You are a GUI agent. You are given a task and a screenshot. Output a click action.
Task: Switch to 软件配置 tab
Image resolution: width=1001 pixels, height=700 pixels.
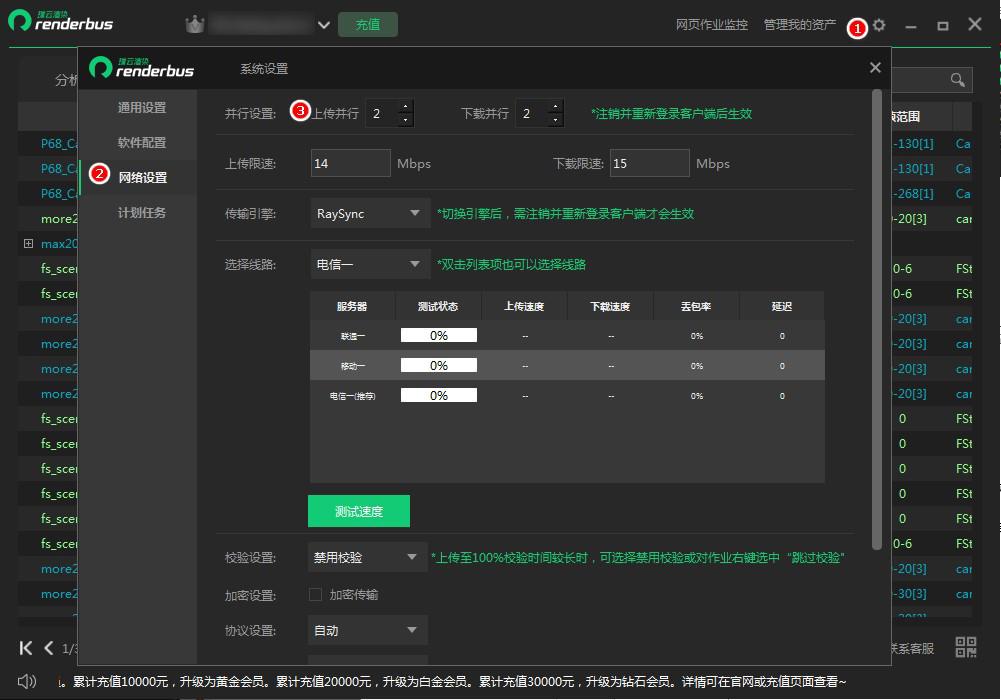[x=142, y=143]
